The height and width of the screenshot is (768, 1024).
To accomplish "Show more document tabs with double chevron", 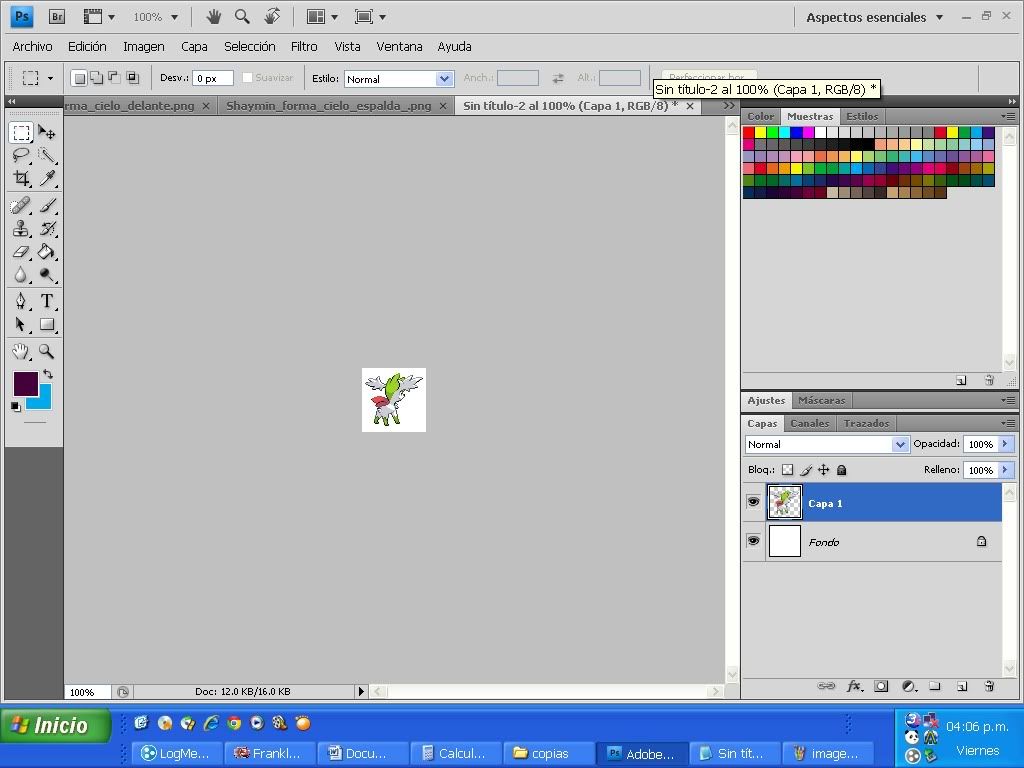I will 729,105.
